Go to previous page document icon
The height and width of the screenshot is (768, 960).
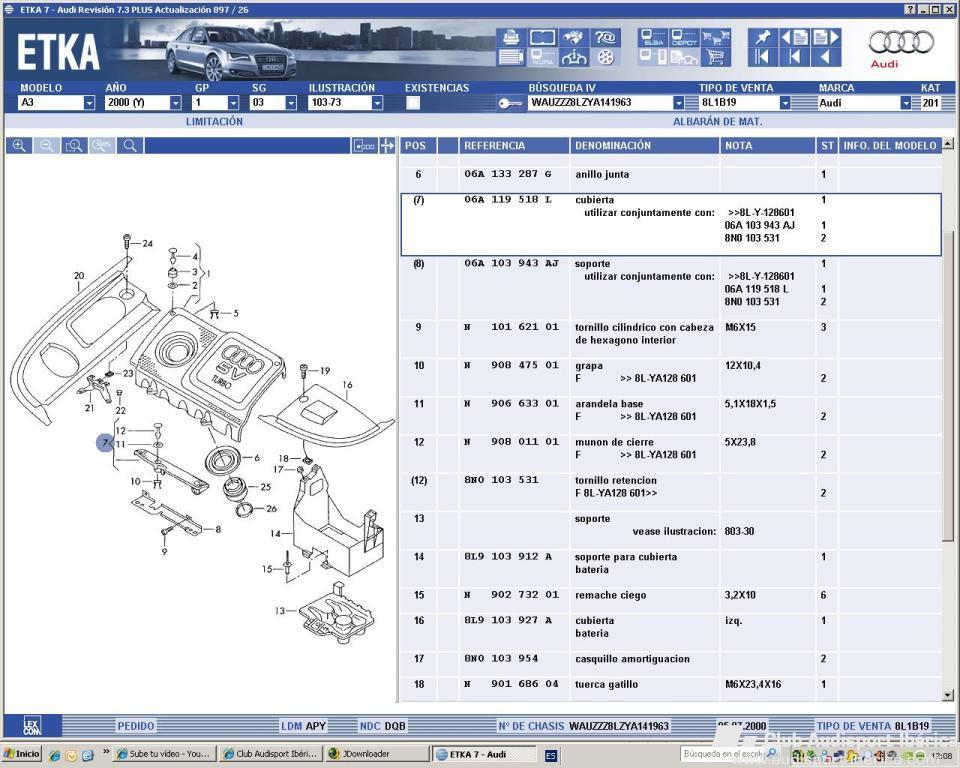[795, 37]
